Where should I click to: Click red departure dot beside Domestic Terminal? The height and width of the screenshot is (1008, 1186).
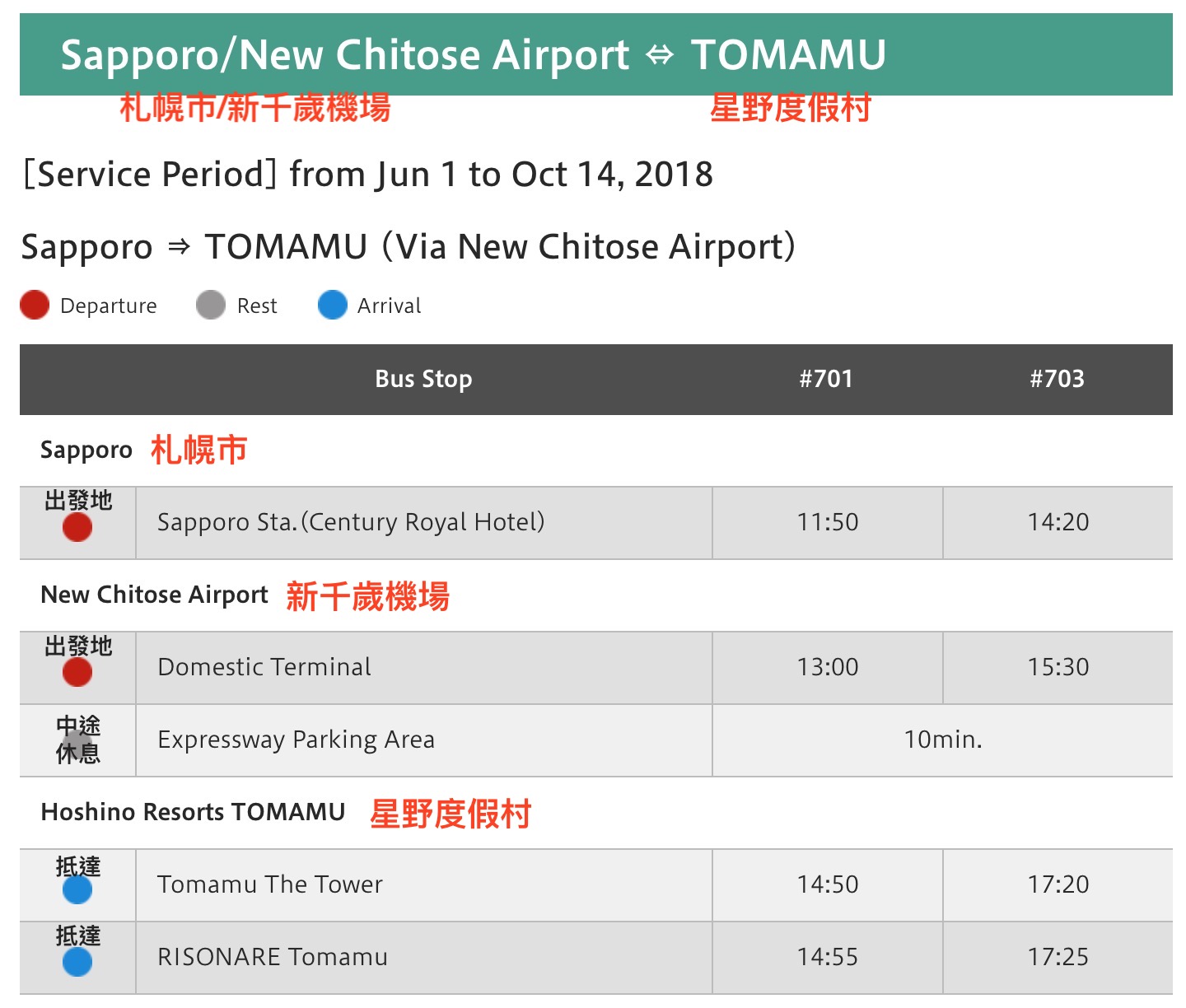(x=77, y=672)
